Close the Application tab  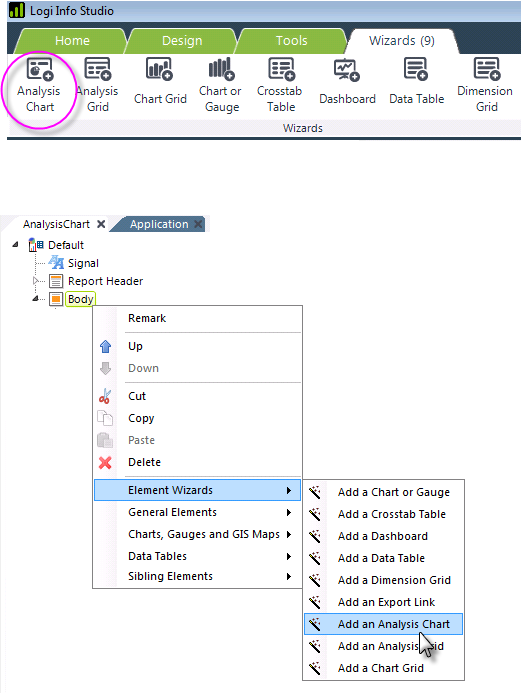click(x=198, y=224)
